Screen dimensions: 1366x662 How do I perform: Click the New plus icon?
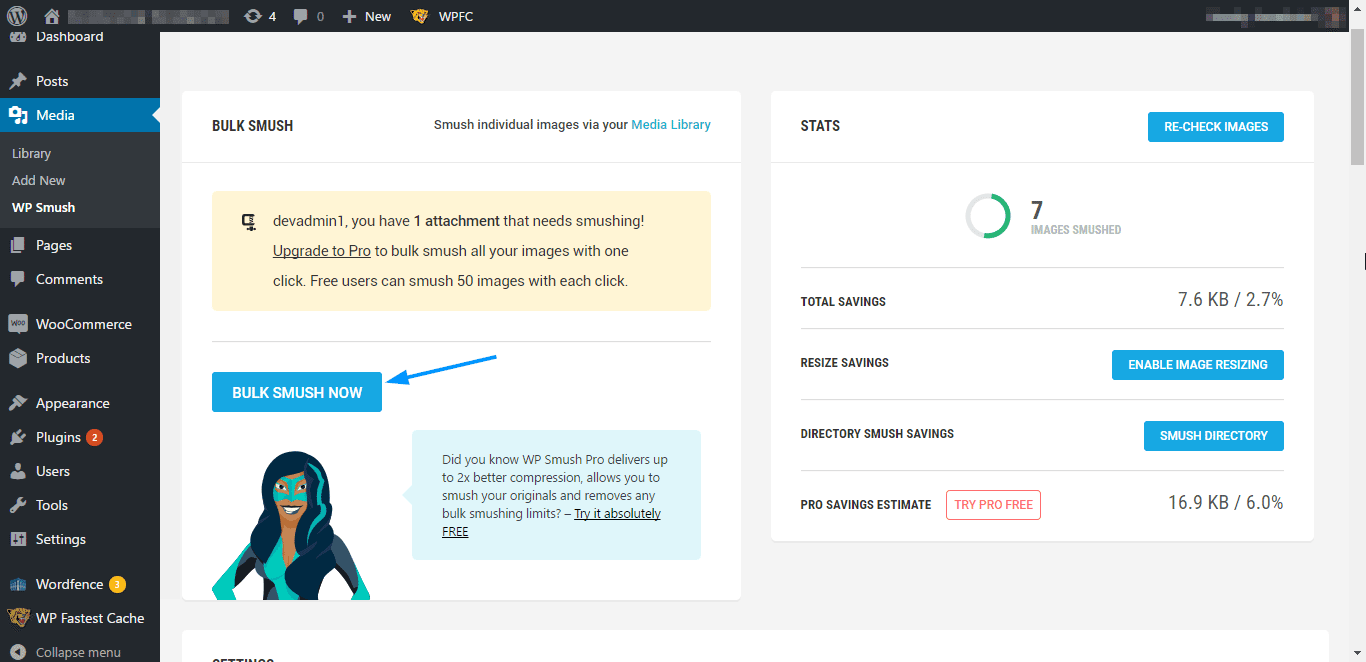pos(349,16)
